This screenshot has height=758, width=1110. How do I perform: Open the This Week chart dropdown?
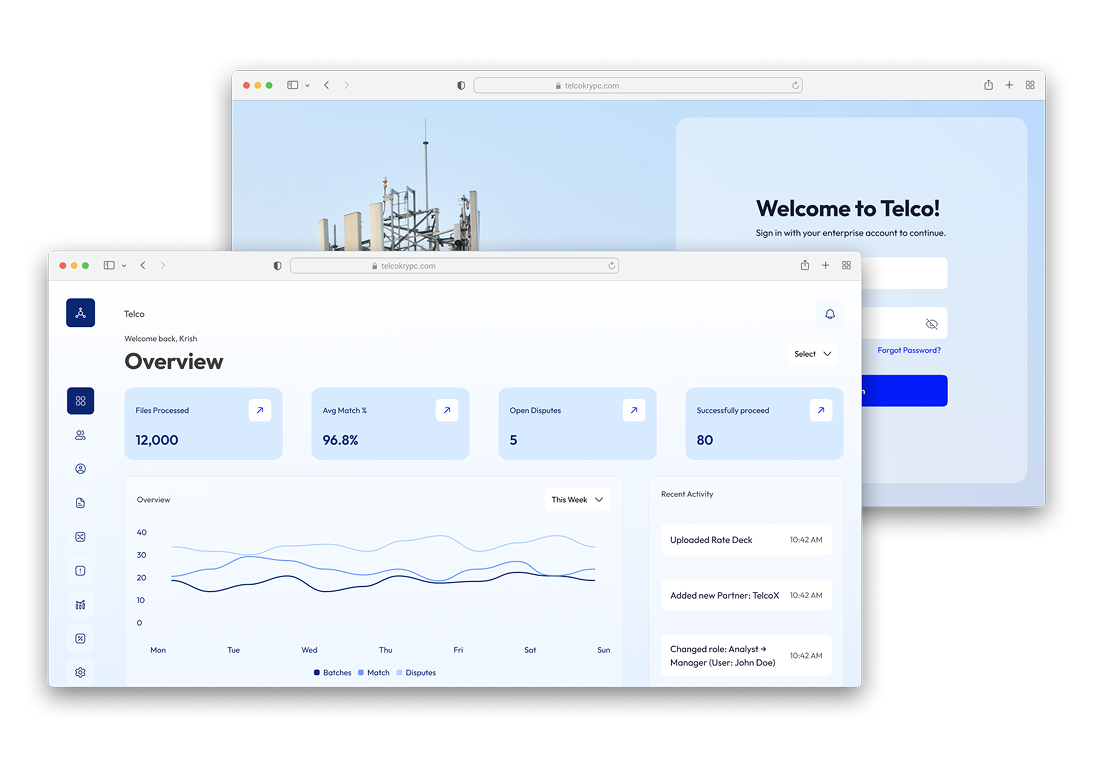[x=577, y=499]
